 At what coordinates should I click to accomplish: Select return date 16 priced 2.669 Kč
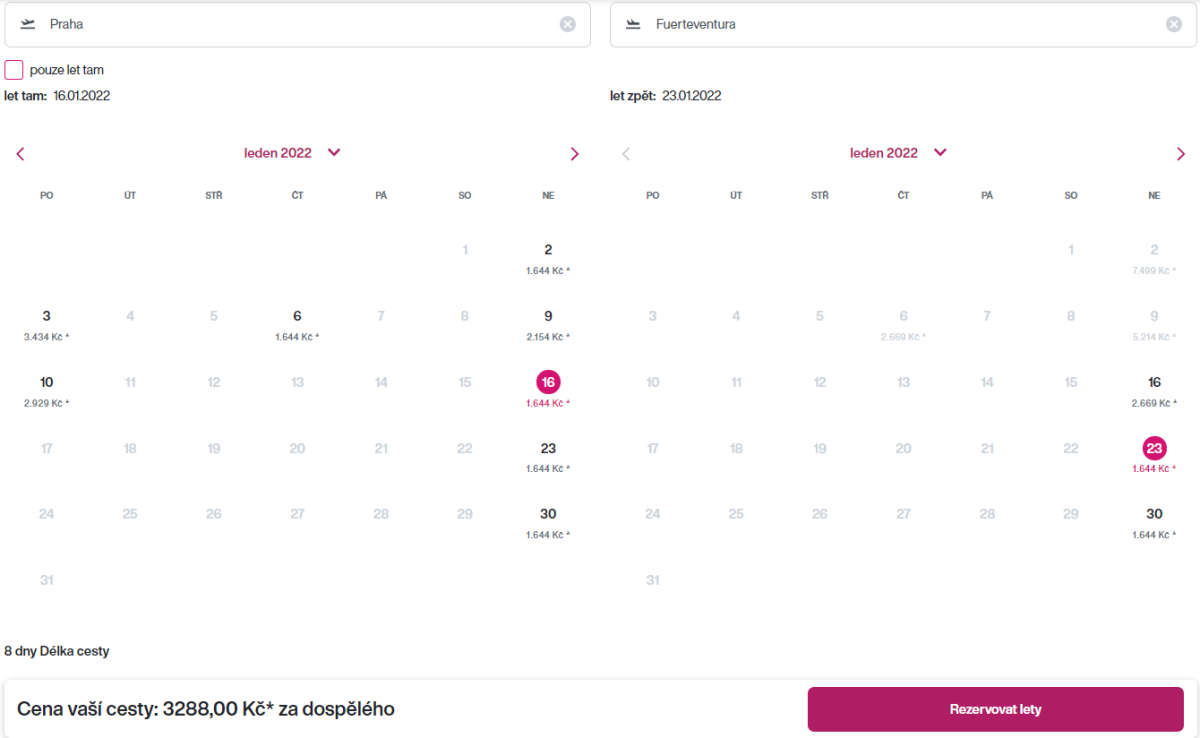1154,388
